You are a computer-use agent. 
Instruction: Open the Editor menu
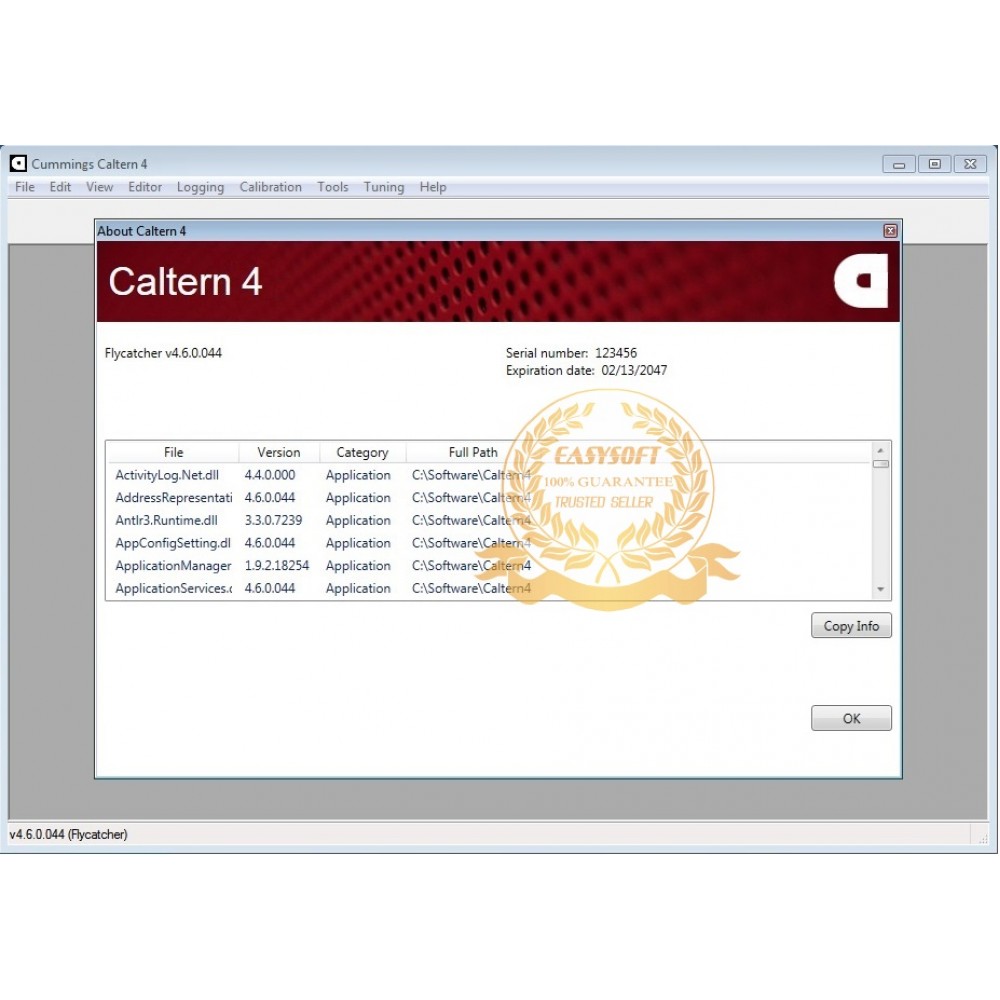pyautogui.click(x=145, y=187)
